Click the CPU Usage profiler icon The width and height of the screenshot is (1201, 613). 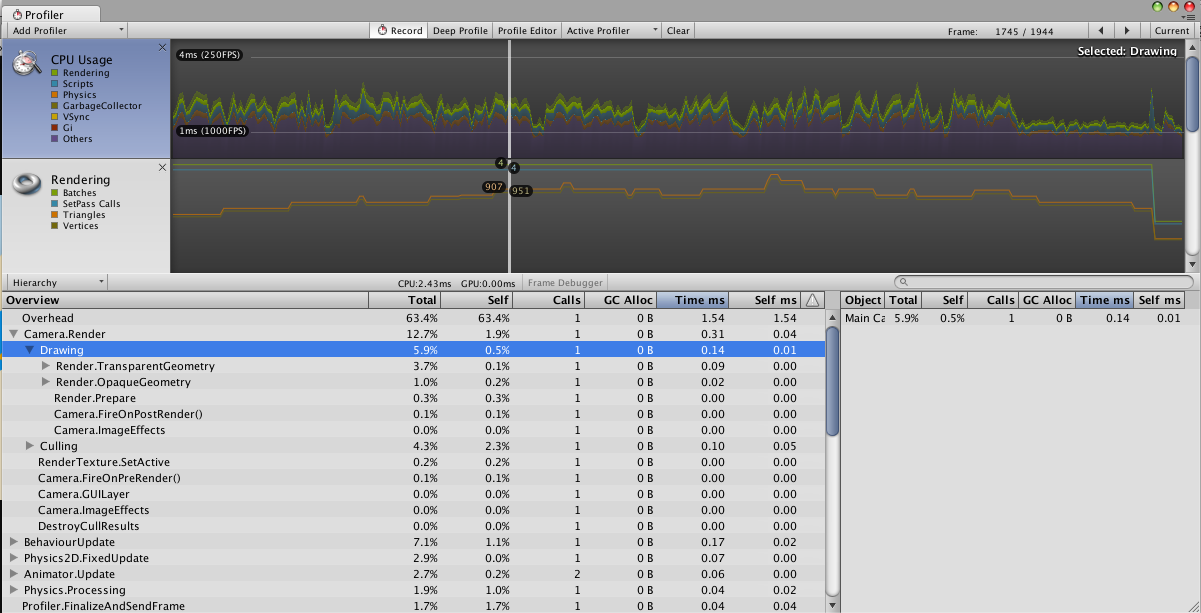point(25,64)
